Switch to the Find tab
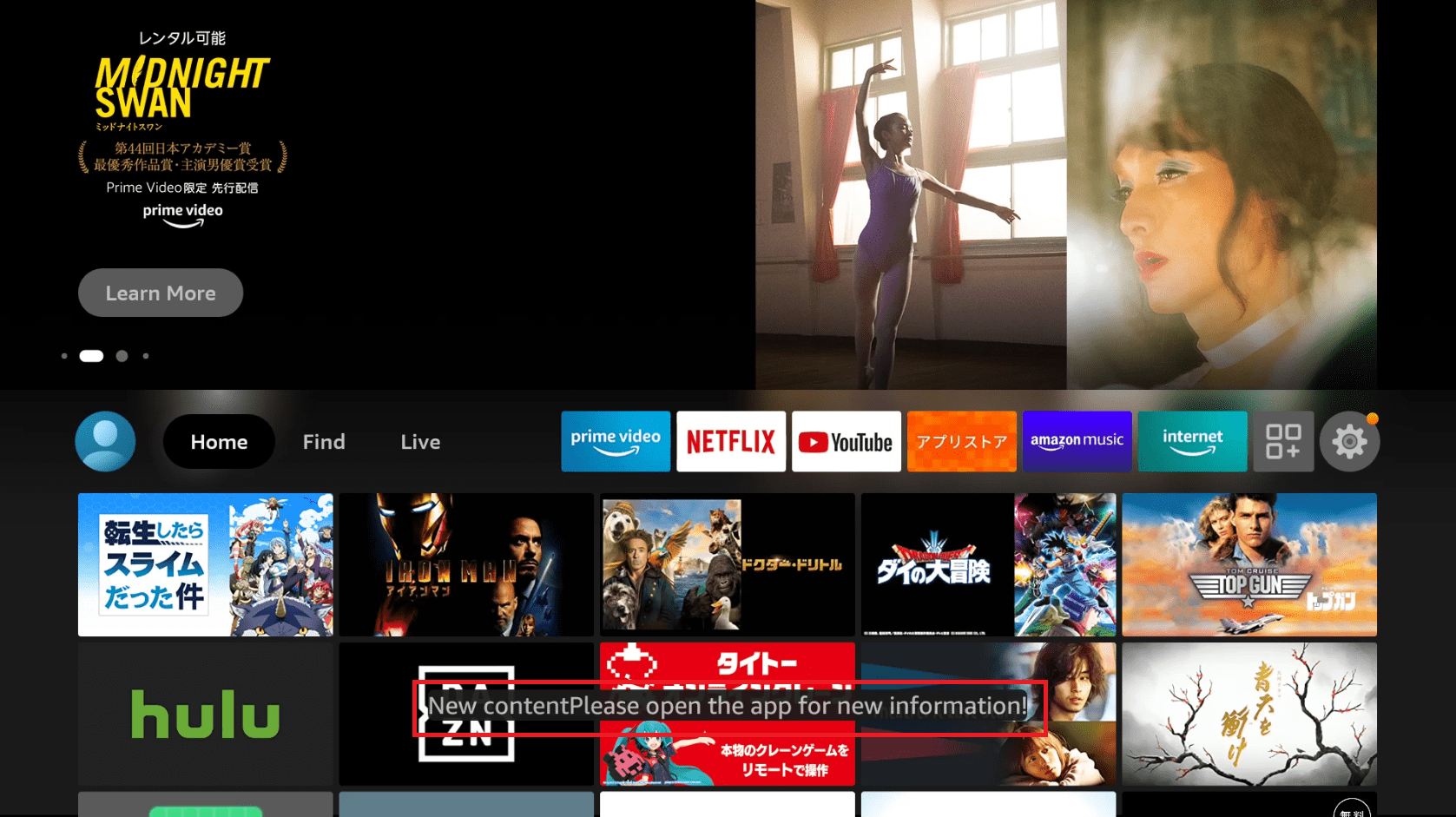 click(324, 442)
